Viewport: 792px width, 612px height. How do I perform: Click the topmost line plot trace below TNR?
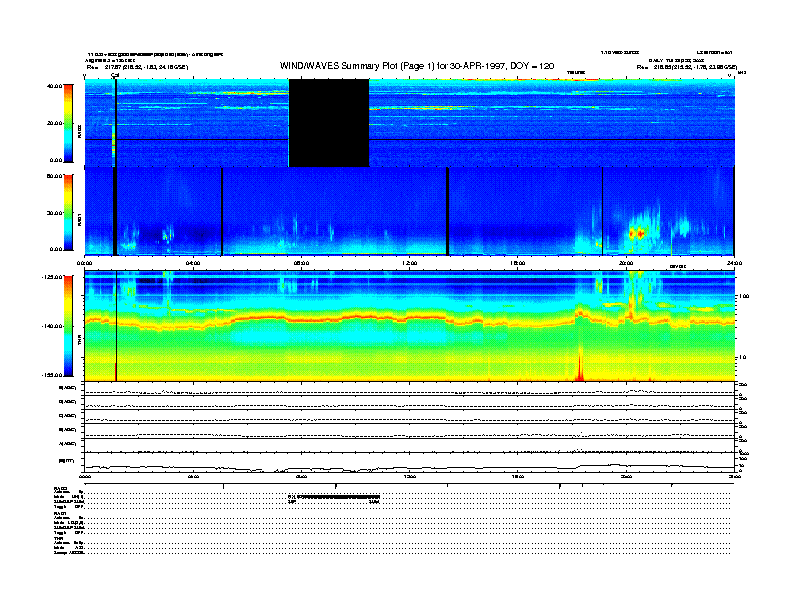(409, 391)
